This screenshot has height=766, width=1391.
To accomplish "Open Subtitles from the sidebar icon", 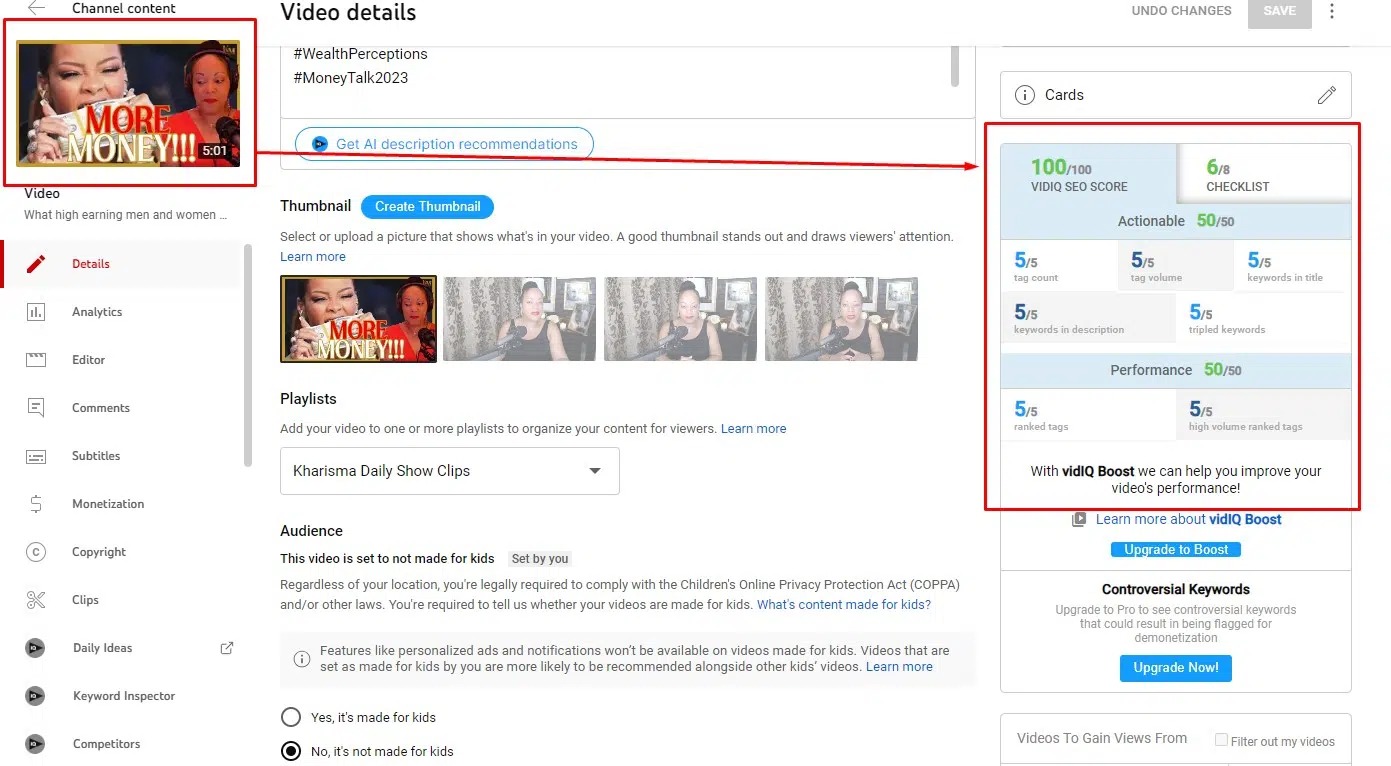I will [x=36, y=456].
